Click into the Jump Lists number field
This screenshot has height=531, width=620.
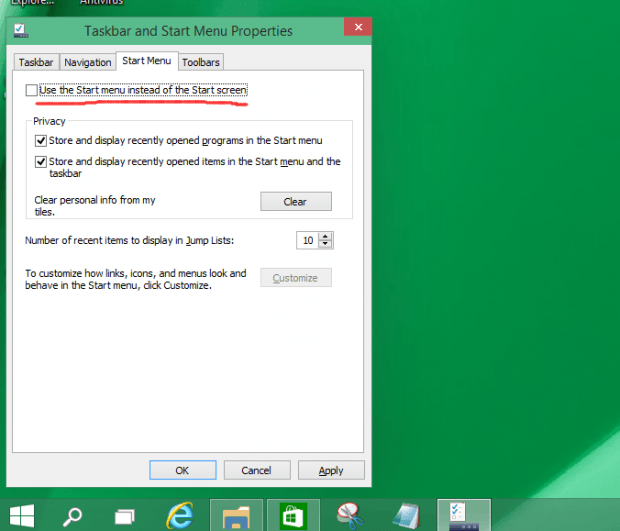308,240
